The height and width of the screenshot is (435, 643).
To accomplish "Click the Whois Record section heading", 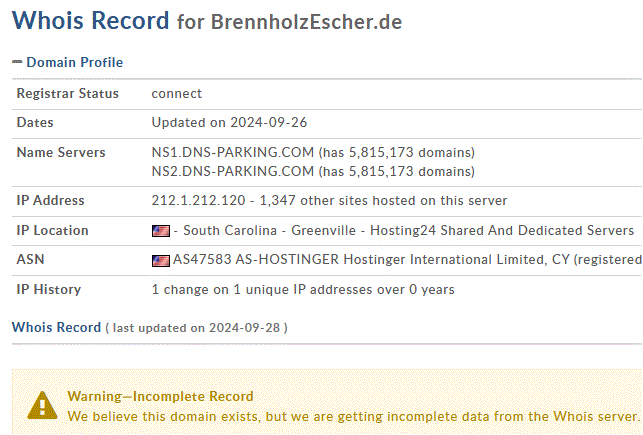I will pos(56,328).
